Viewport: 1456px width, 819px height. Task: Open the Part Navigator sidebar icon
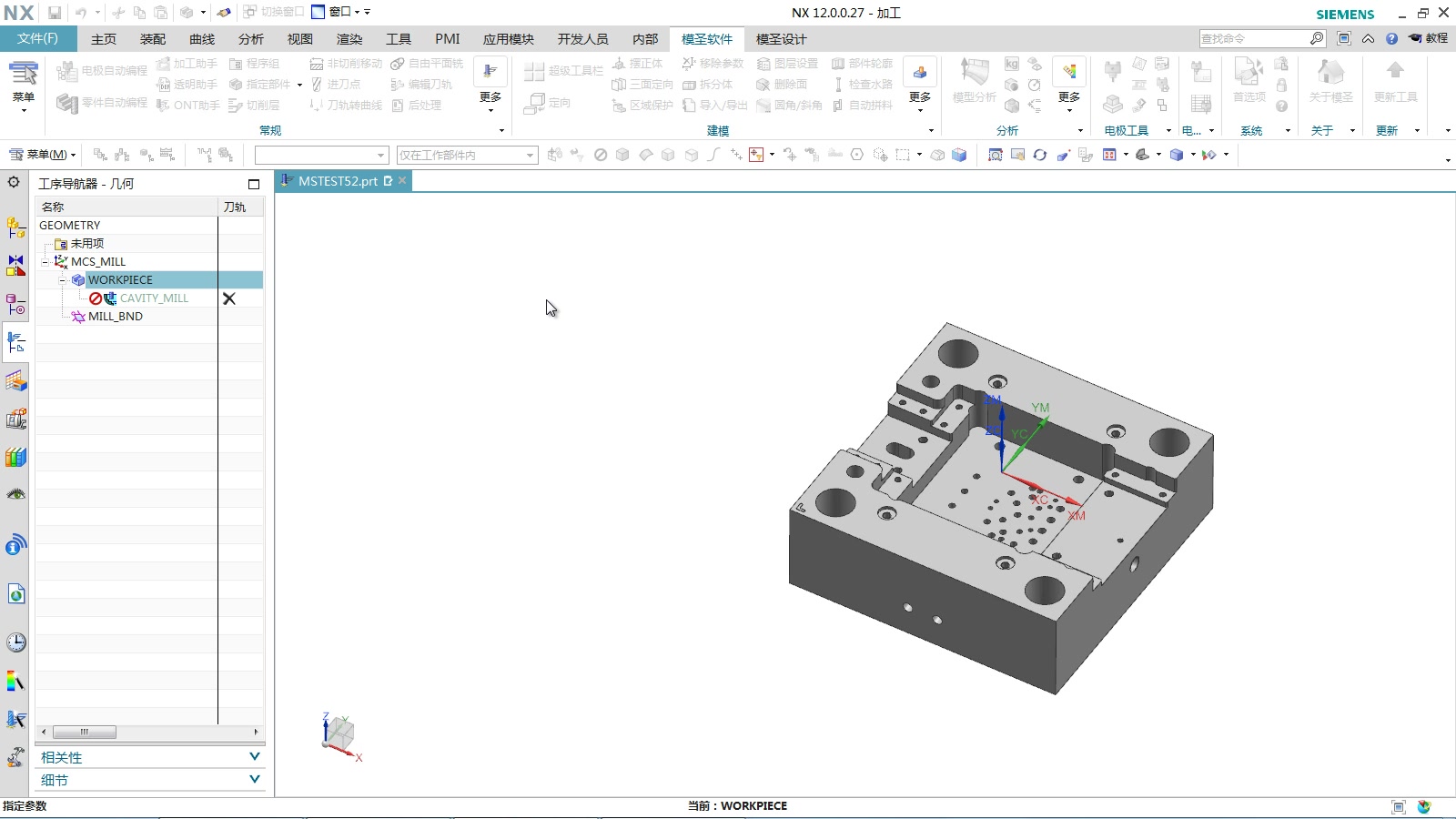(15, 304)
